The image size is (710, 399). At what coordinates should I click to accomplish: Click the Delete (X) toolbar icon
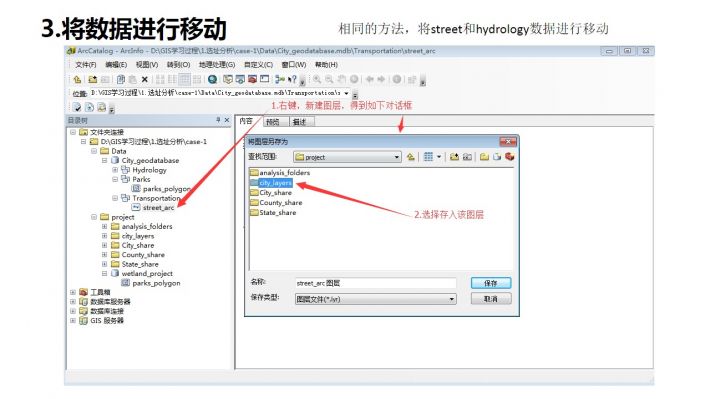point(144,79)
